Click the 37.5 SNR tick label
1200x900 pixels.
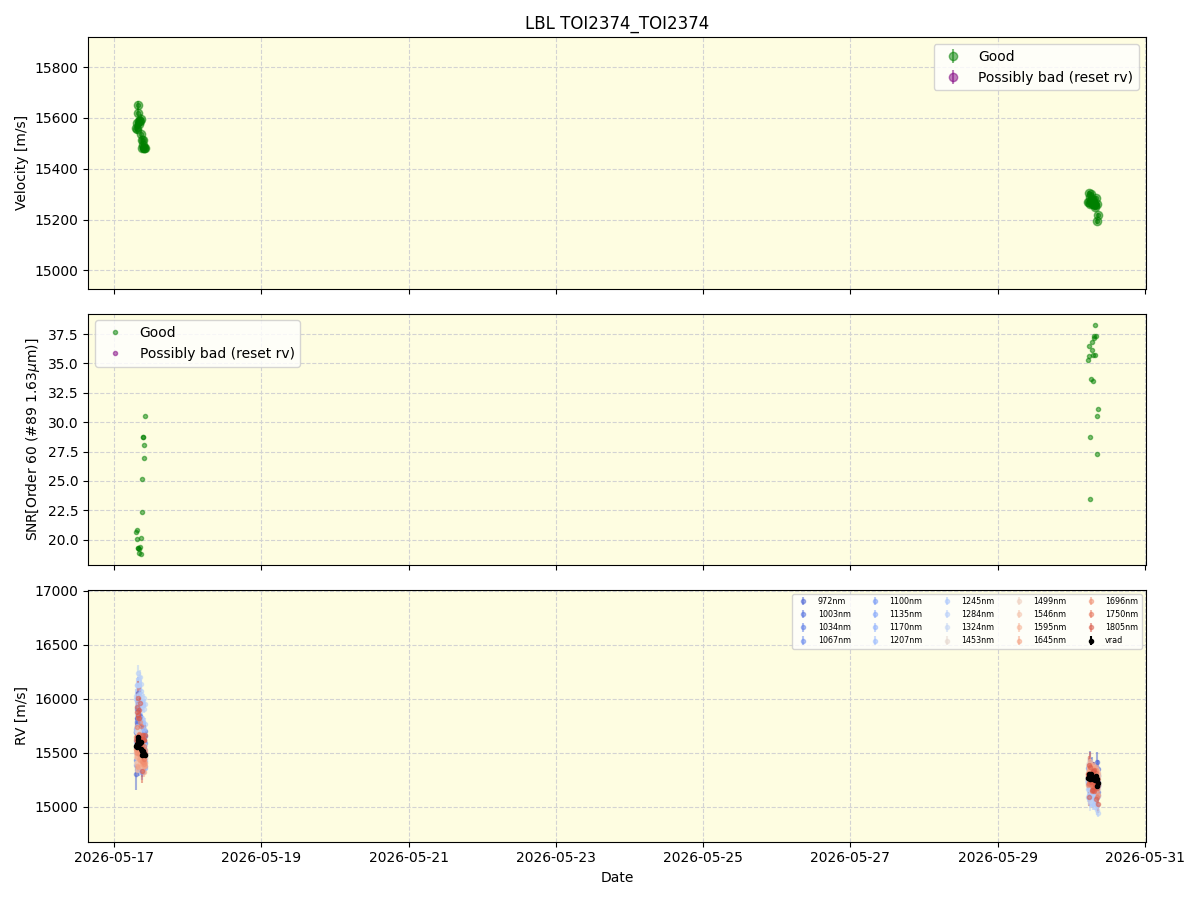coord(65,335)
